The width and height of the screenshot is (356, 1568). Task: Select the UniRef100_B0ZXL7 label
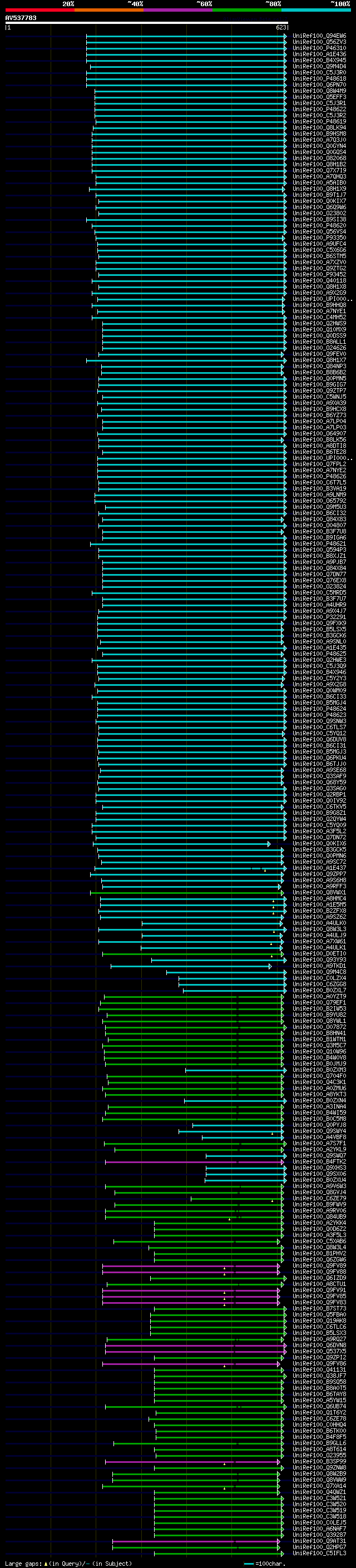coord(319,990)
